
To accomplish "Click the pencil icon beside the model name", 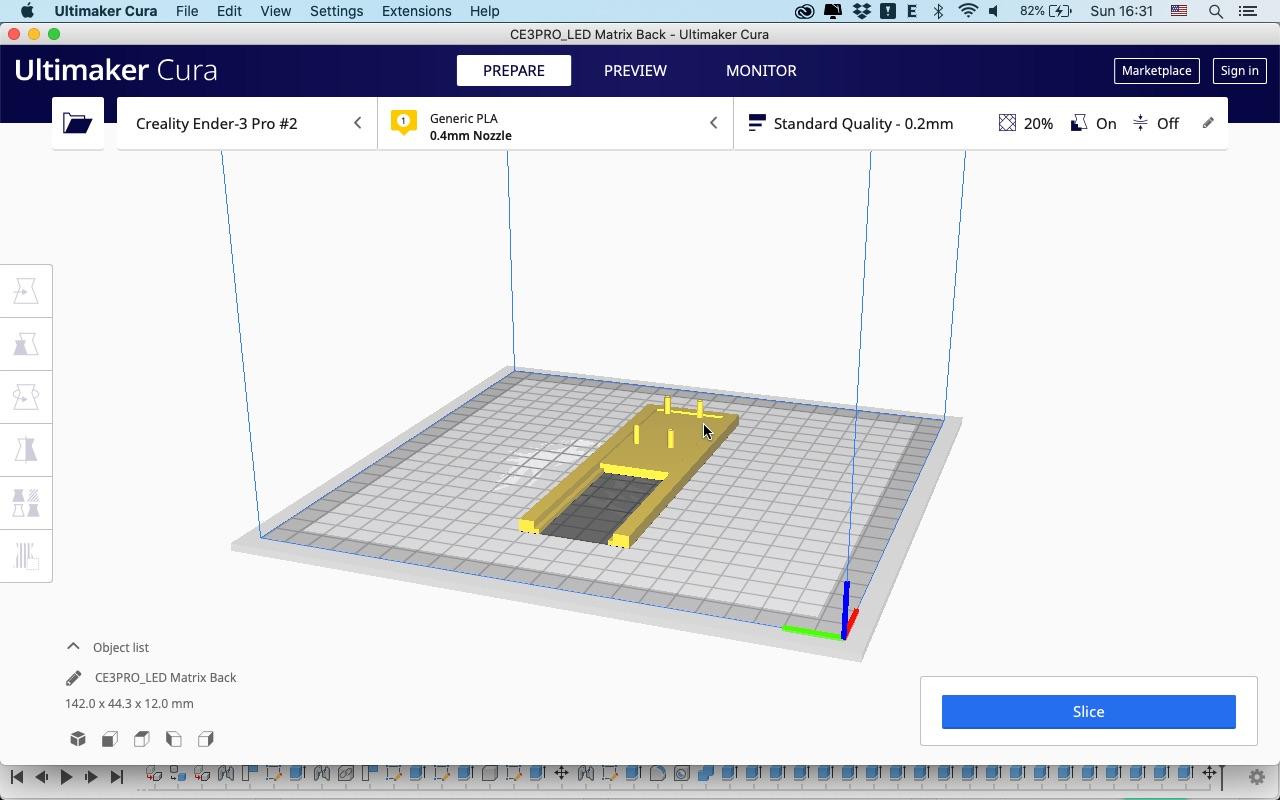I will coord(74,678).
